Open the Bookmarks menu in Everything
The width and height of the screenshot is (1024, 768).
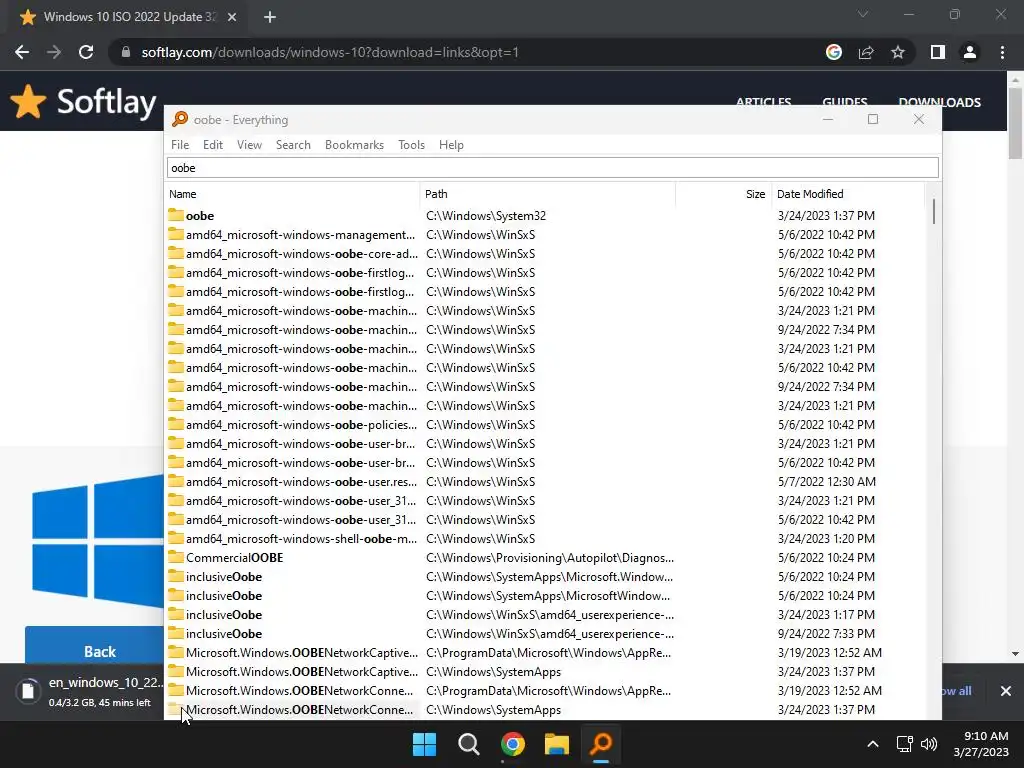tap(355, 145)
